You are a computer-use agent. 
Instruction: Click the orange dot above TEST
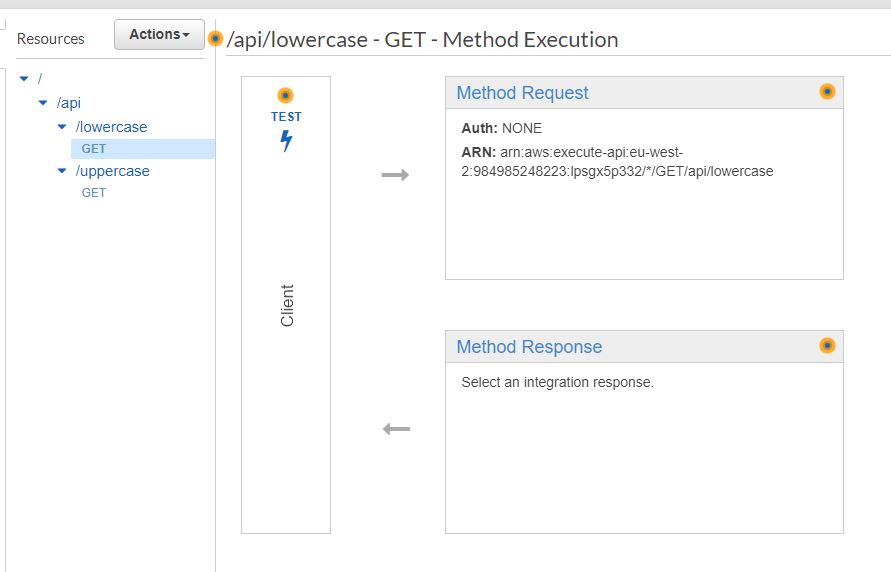(286, 96)
